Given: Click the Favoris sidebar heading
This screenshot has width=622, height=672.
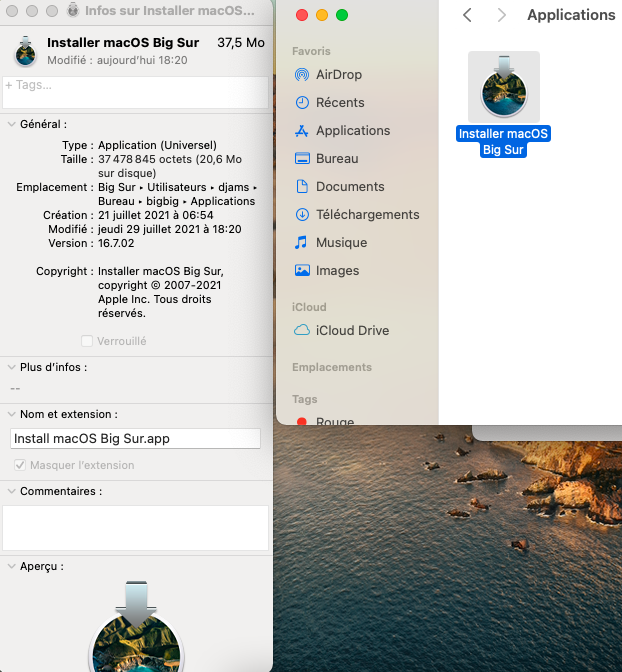Looking at the screenshot, I should click(x=311, y=51).
